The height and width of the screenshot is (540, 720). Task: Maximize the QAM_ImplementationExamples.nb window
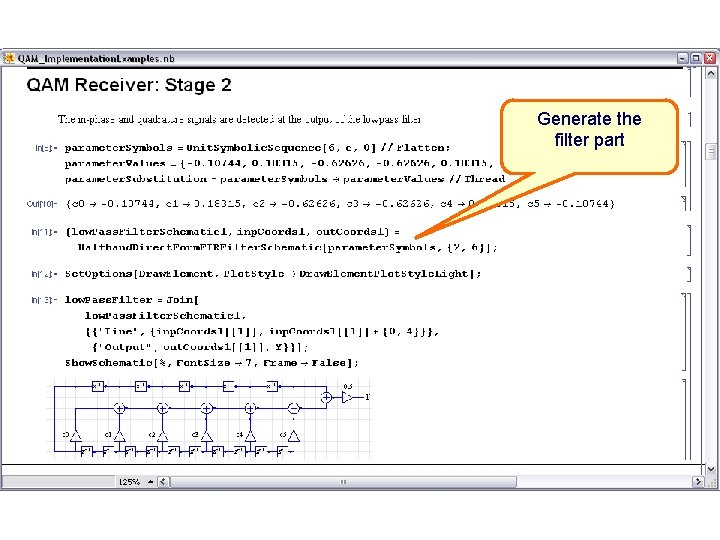(696, 58)
